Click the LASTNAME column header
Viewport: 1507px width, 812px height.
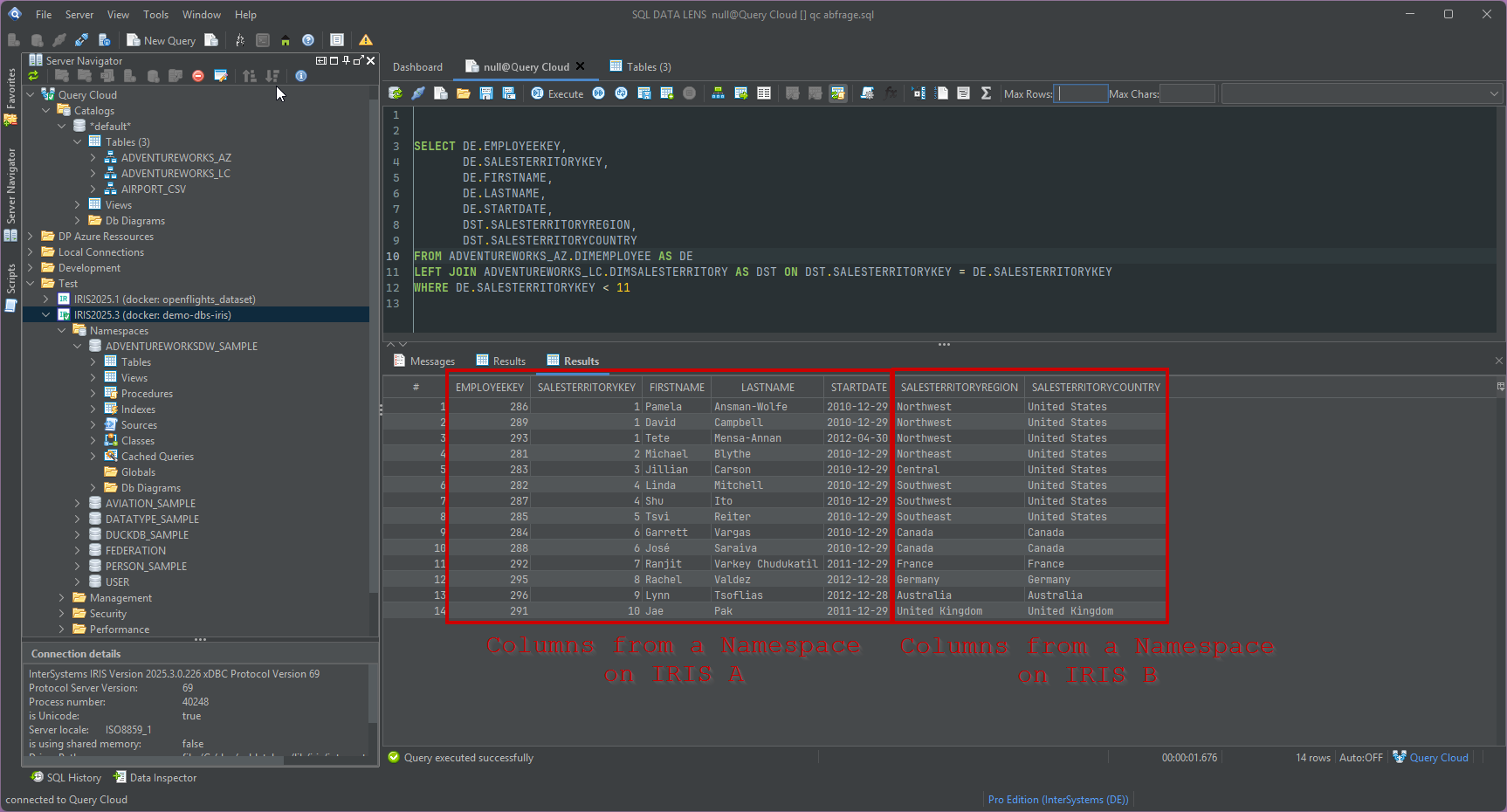(x=767, y=388)
